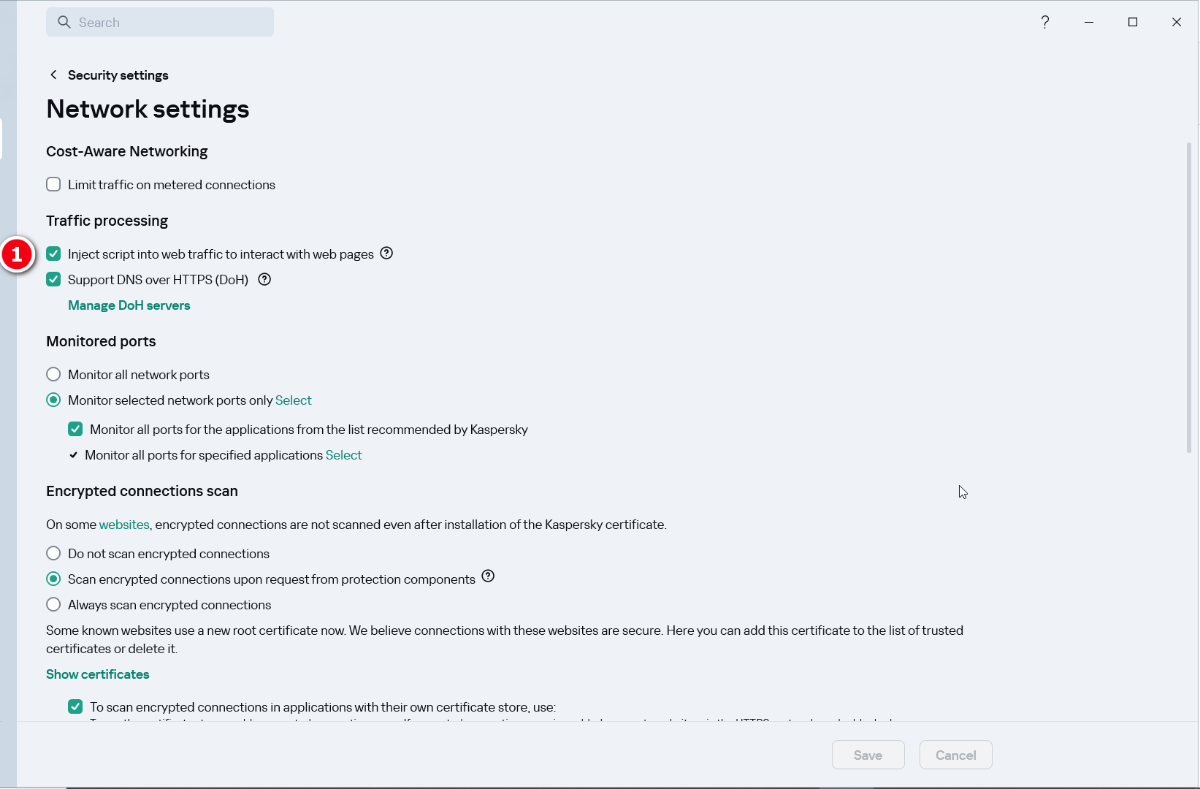This screenshot has height=789, width=1200.
Task: Expand Show certificates link
Action: coord(98,675)
